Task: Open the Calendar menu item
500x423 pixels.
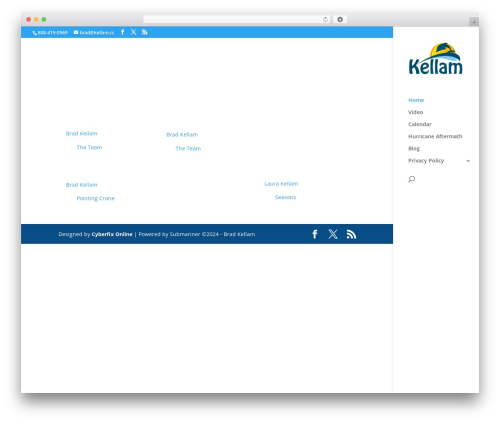Action: tap(420, 124)
